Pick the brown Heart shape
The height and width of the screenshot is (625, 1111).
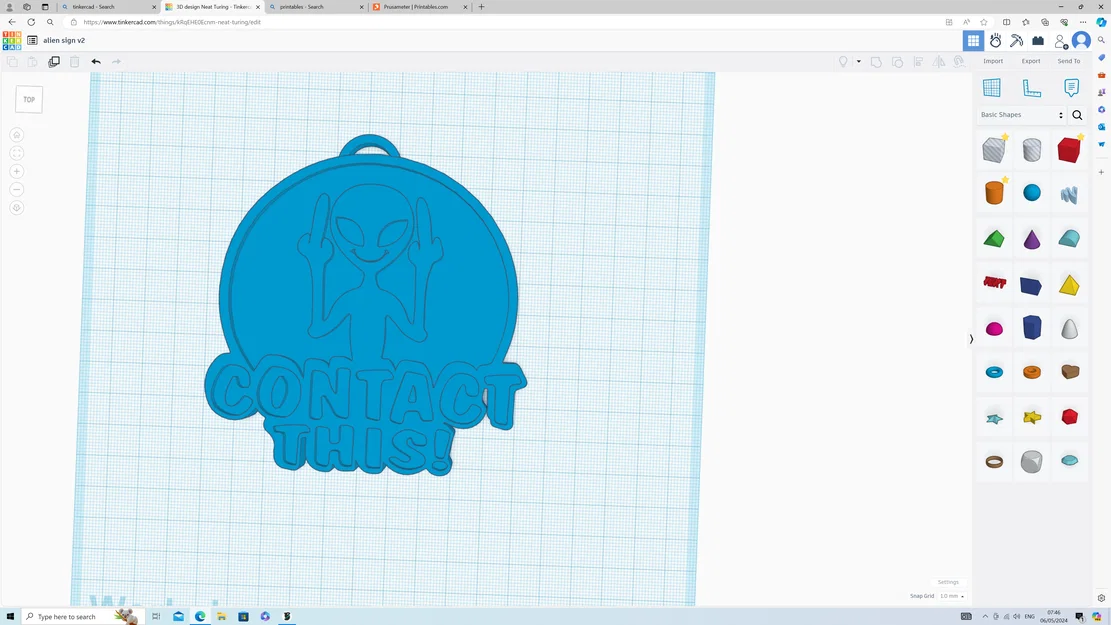tap(1070, 371)
